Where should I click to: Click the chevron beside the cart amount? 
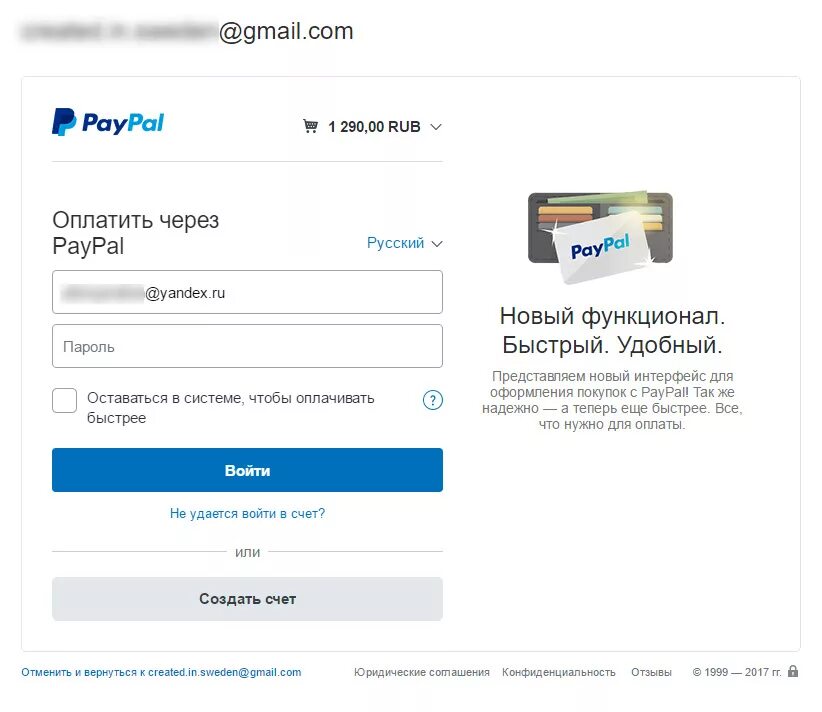[436, 127]
